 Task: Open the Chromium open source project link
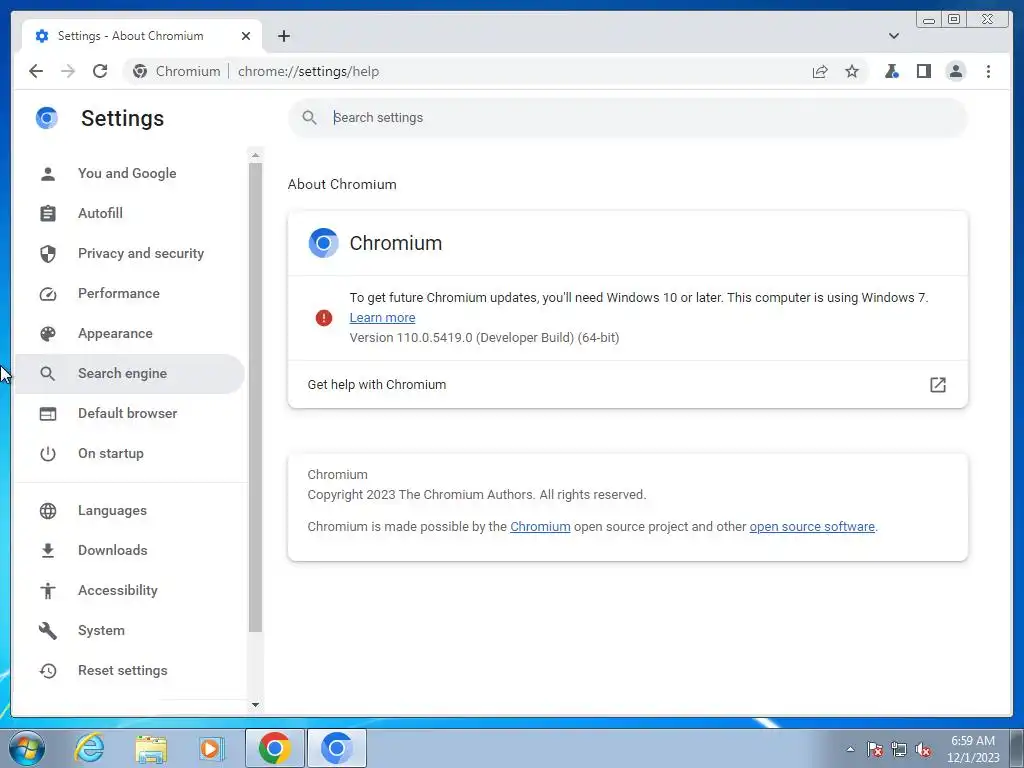540,526
